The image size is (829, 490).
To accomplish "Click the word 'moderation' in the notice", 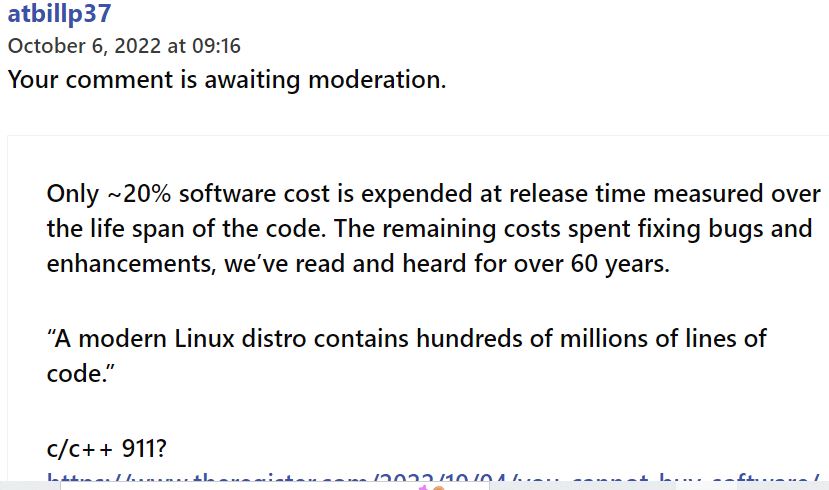I will (377, 80).
